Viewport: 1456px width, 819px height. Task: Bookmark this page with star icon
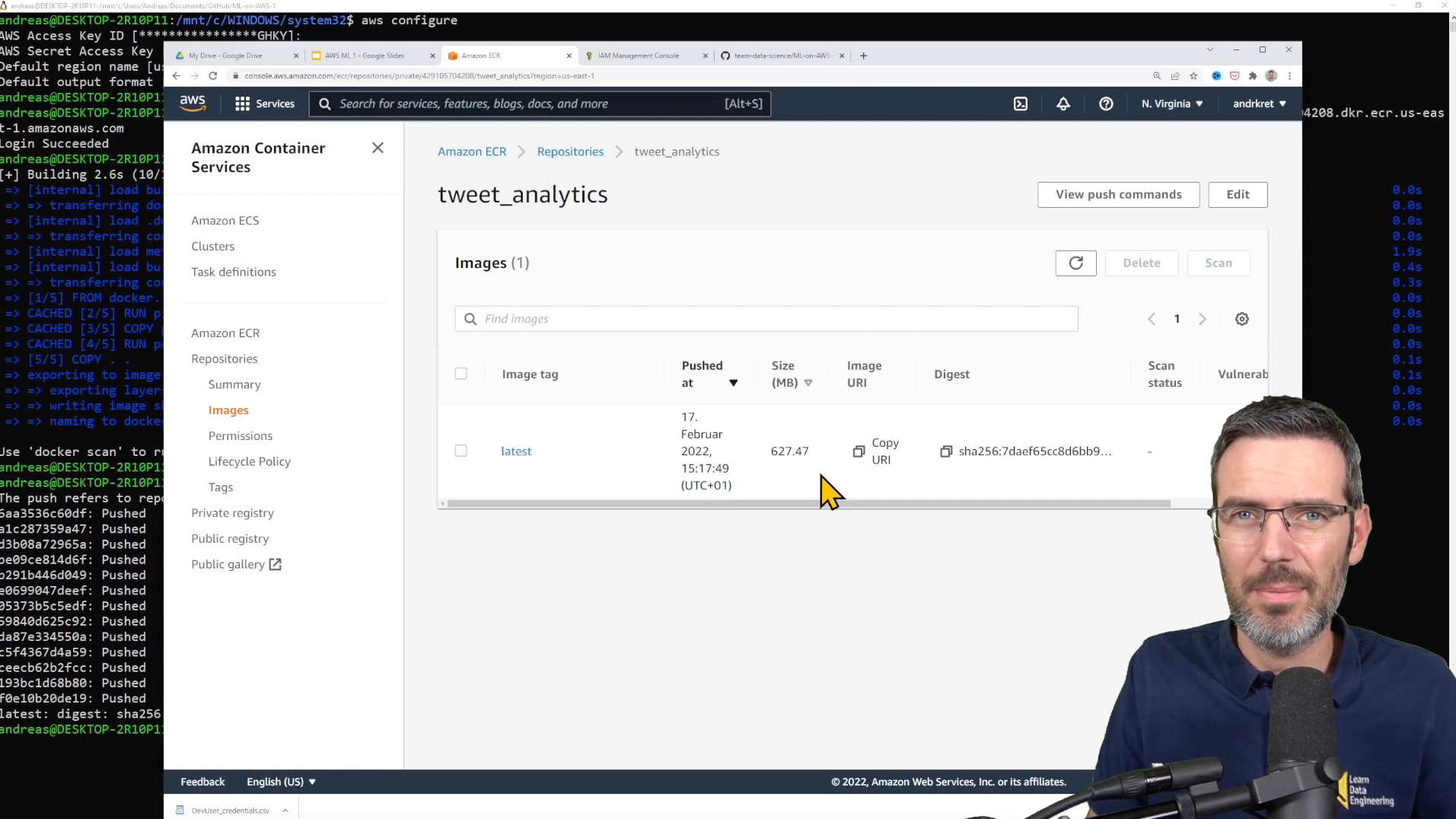click(1193, 75)
